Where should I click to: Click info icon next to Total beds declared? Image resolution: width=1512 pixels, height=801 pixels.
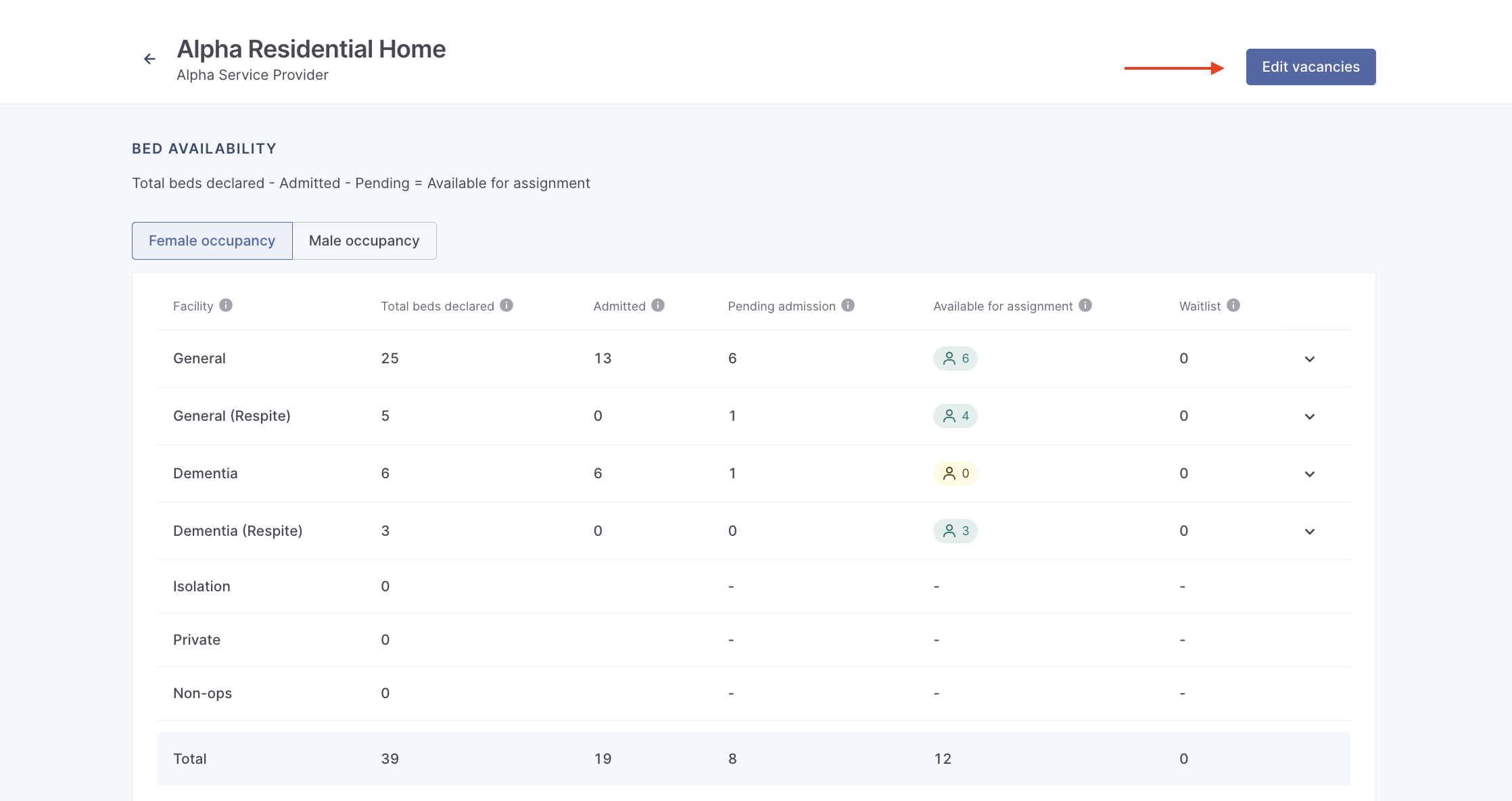point(506,305)
